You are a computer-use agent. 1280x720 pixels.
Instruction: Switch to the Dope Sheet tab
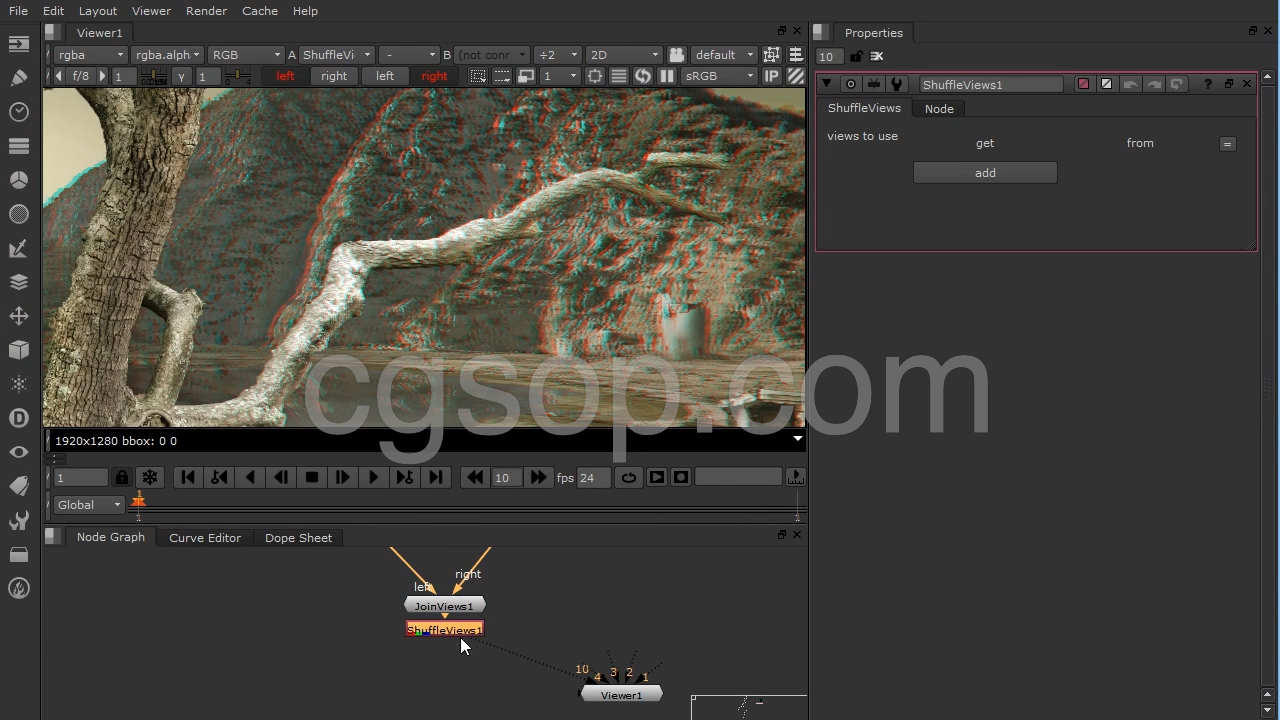click(x=298, y=538)
